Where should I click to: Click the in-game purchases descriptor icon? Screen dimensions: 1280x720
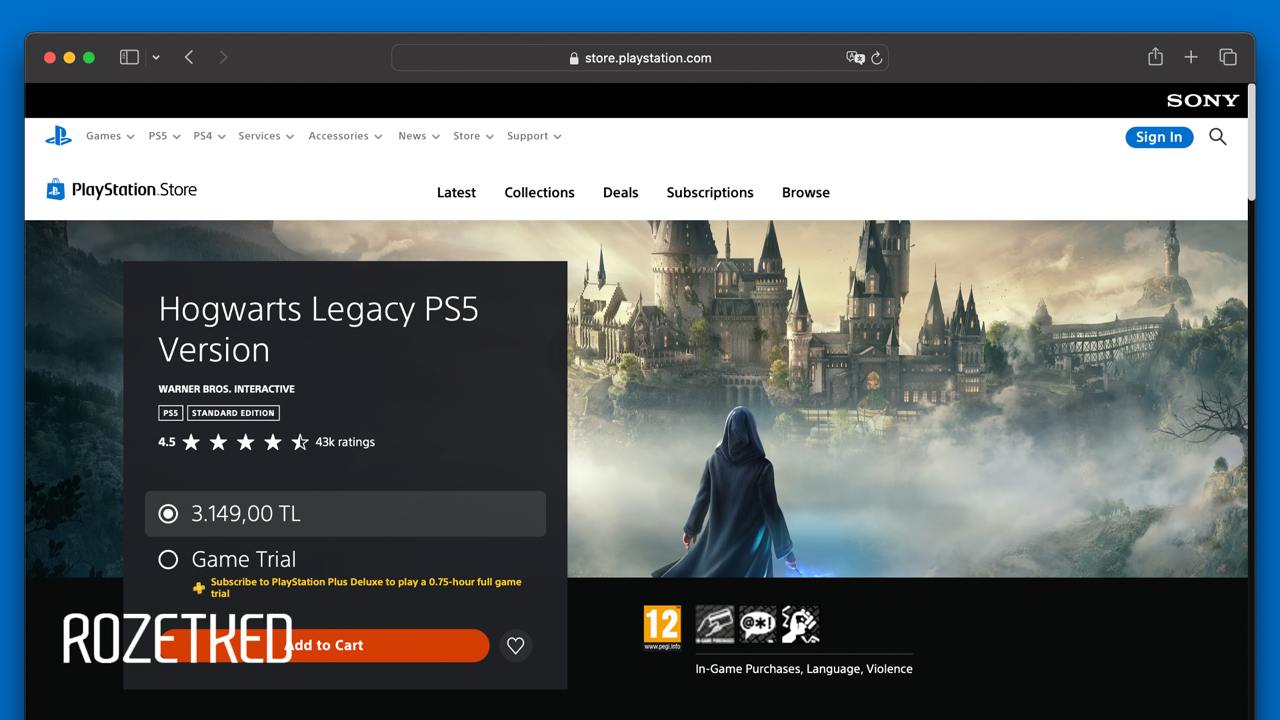(x=714, y=624)
